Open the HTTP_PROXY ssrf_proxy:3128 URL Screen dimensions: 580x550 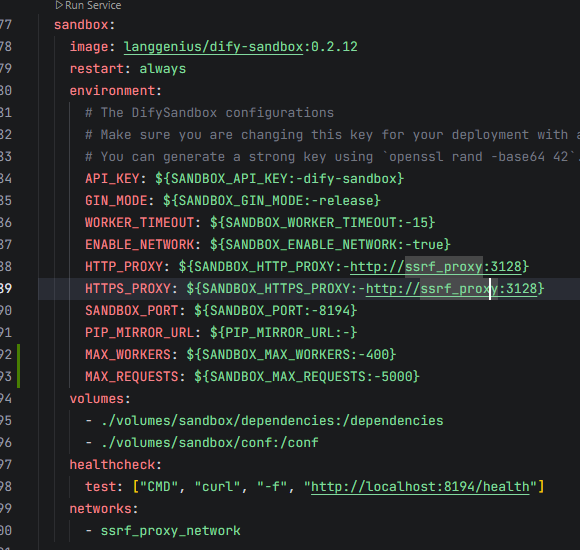[435, 266]
